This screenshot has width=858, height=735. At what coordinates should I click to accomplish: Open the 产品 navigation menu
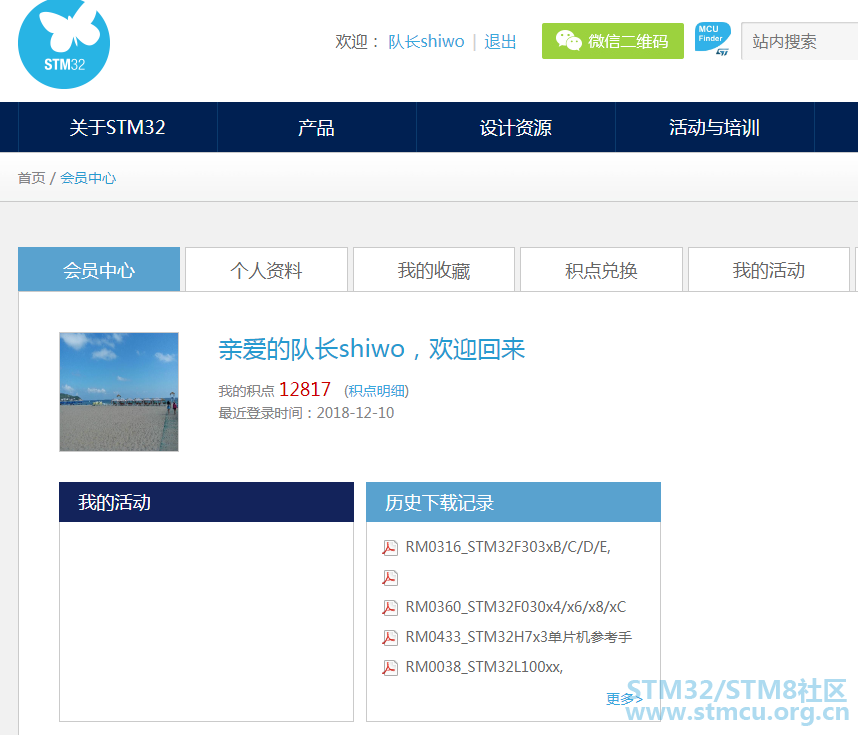(x=316, y=128)
